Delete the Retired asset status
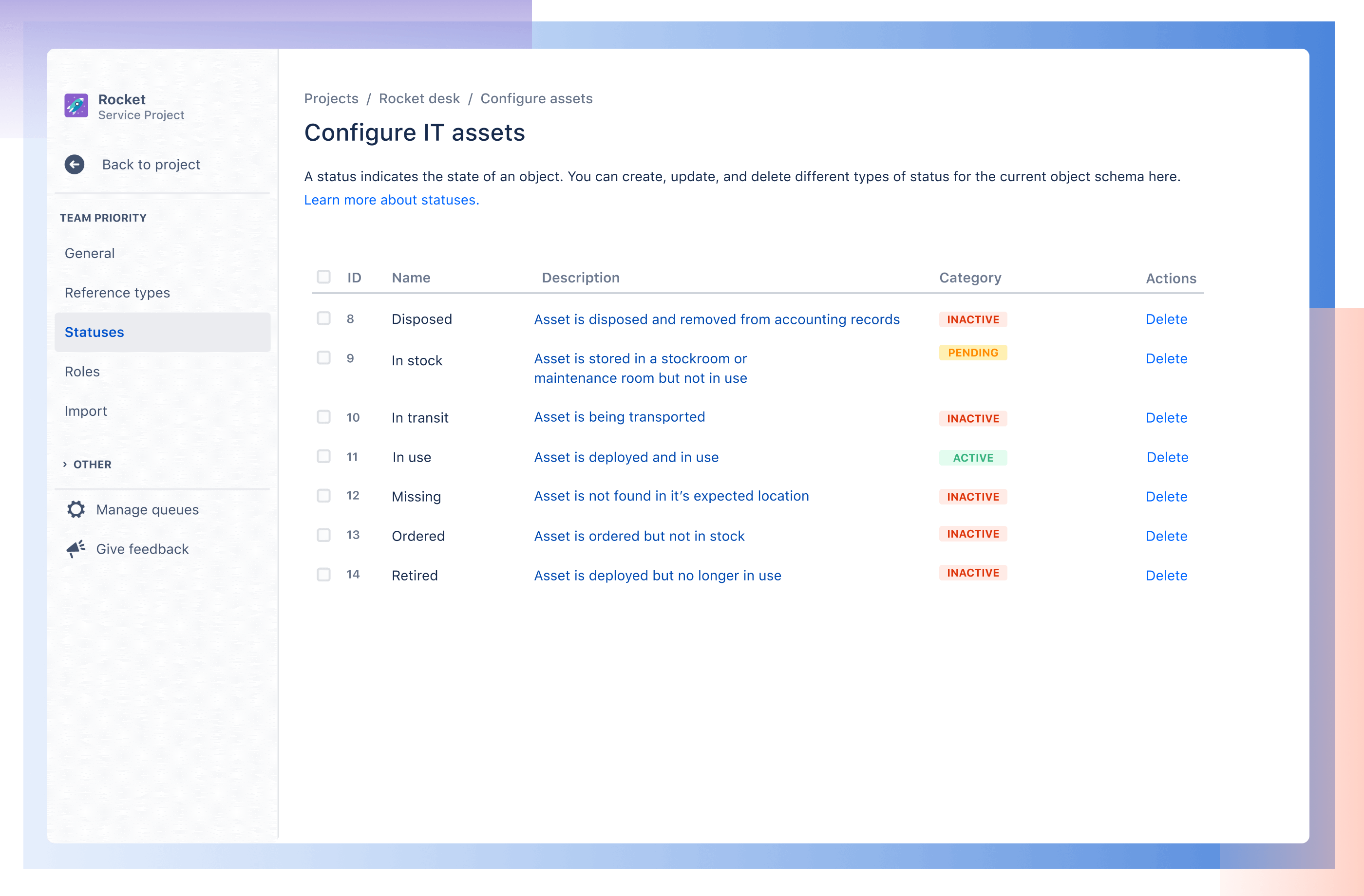Viewport: 1364px width, 896px height. (x=1167, y=575)
